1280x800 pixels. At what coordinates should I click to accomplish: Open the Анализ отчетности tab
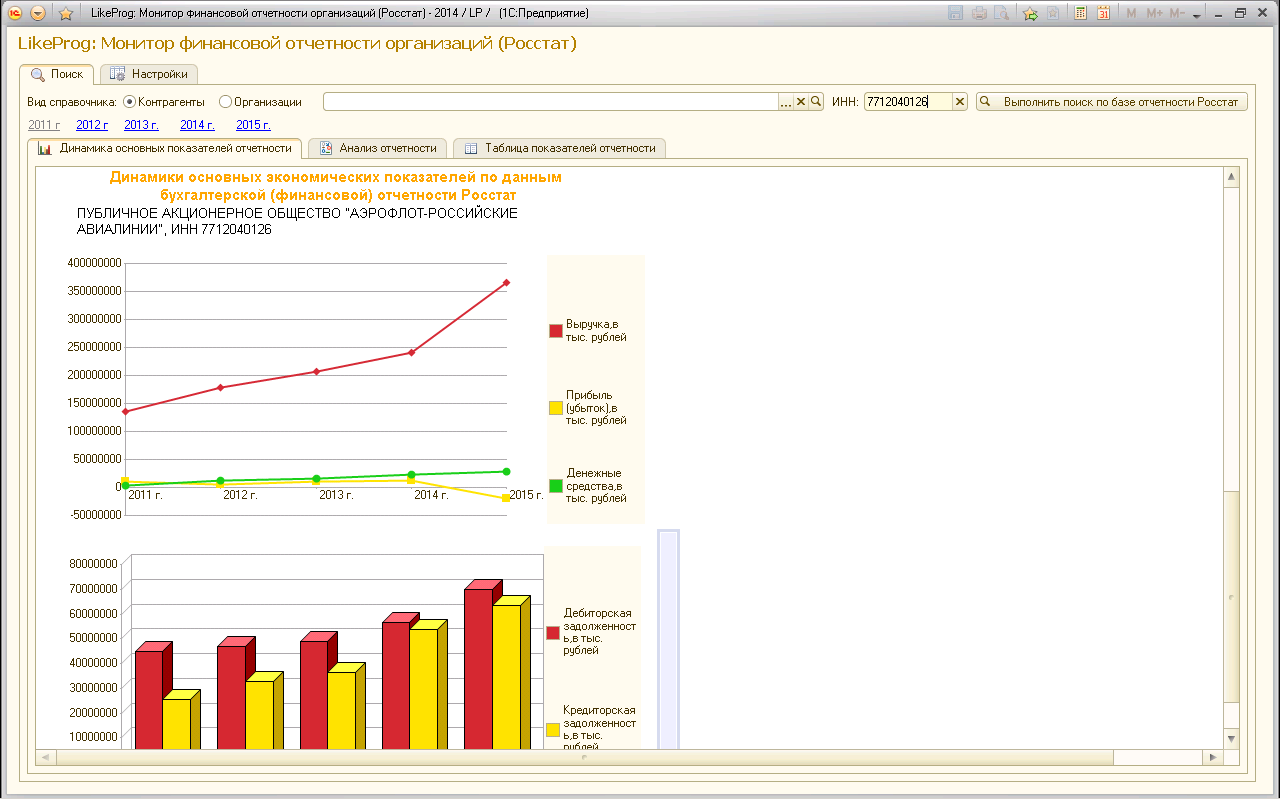coord(377,148)
